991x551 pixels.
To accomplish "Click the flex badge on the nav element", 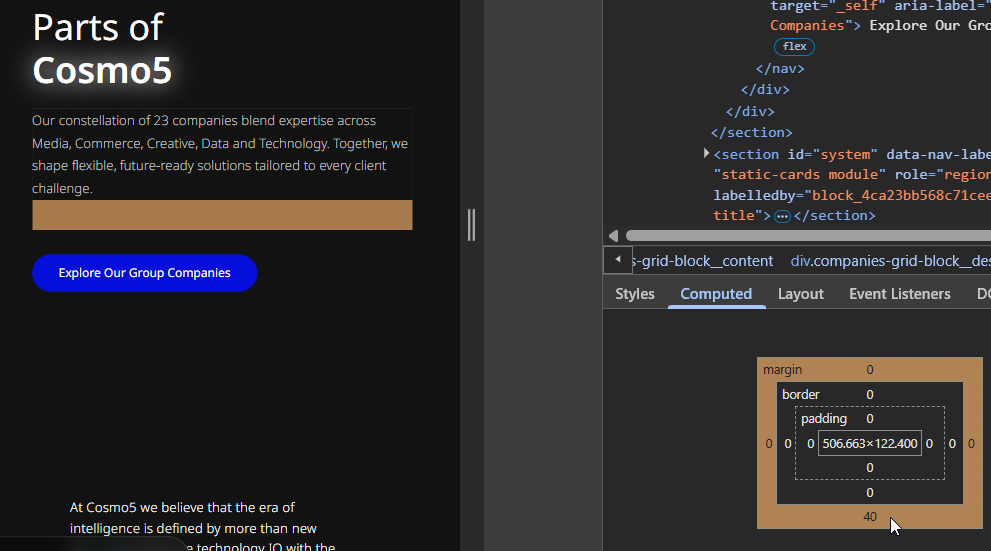I will pos(794,47).
